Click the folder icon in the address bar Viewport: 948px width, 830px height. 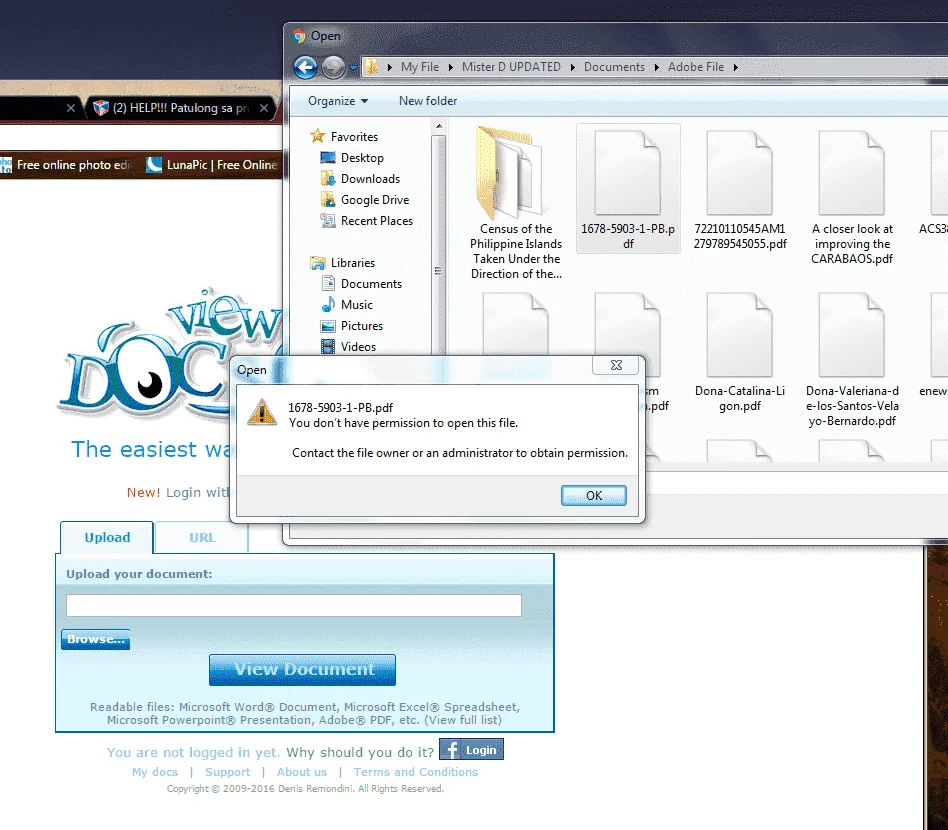(x=372, y=66)
